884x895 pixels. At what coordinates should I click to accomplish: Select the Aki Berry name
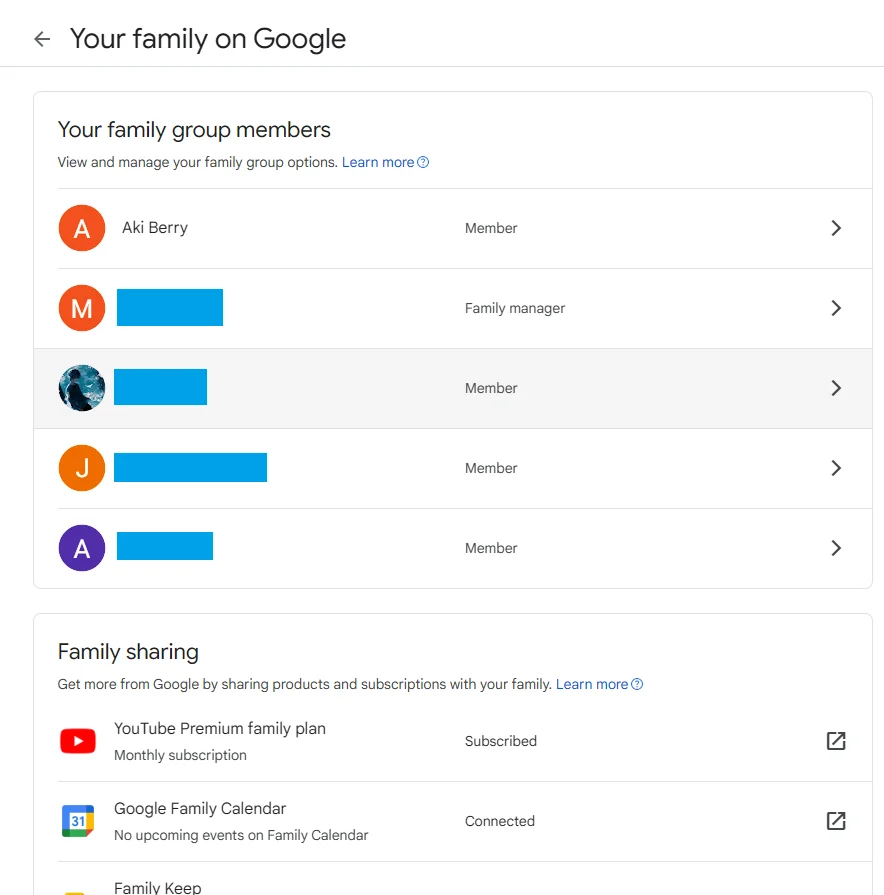click(x=155, y=228)
